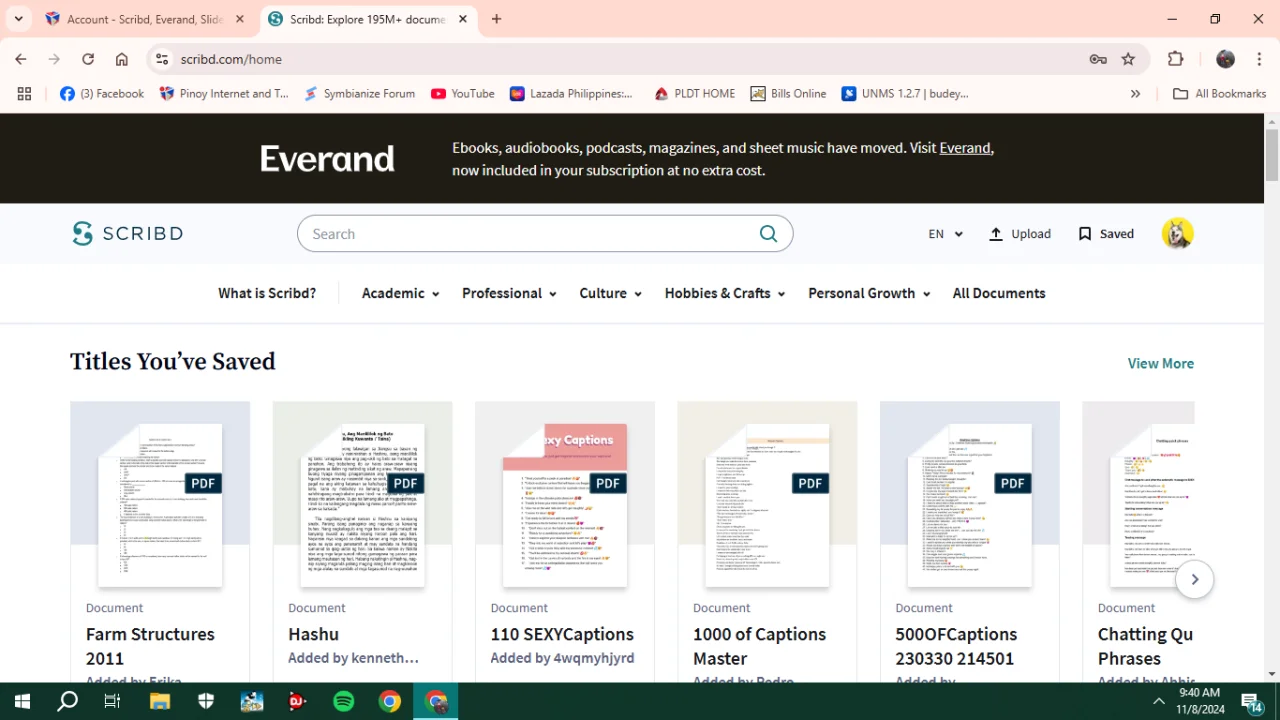The image size is (1280, 720).
Task: Click the browser home icon
Action: pos(122,59)
